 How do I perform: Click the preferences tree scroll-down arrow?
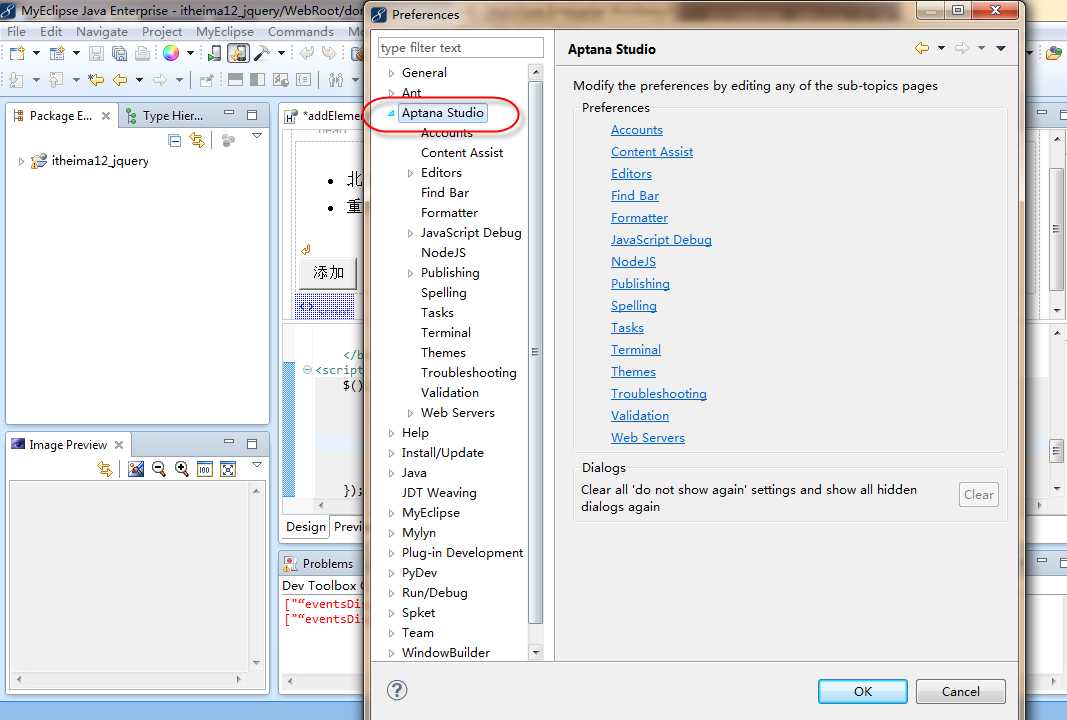536,653
